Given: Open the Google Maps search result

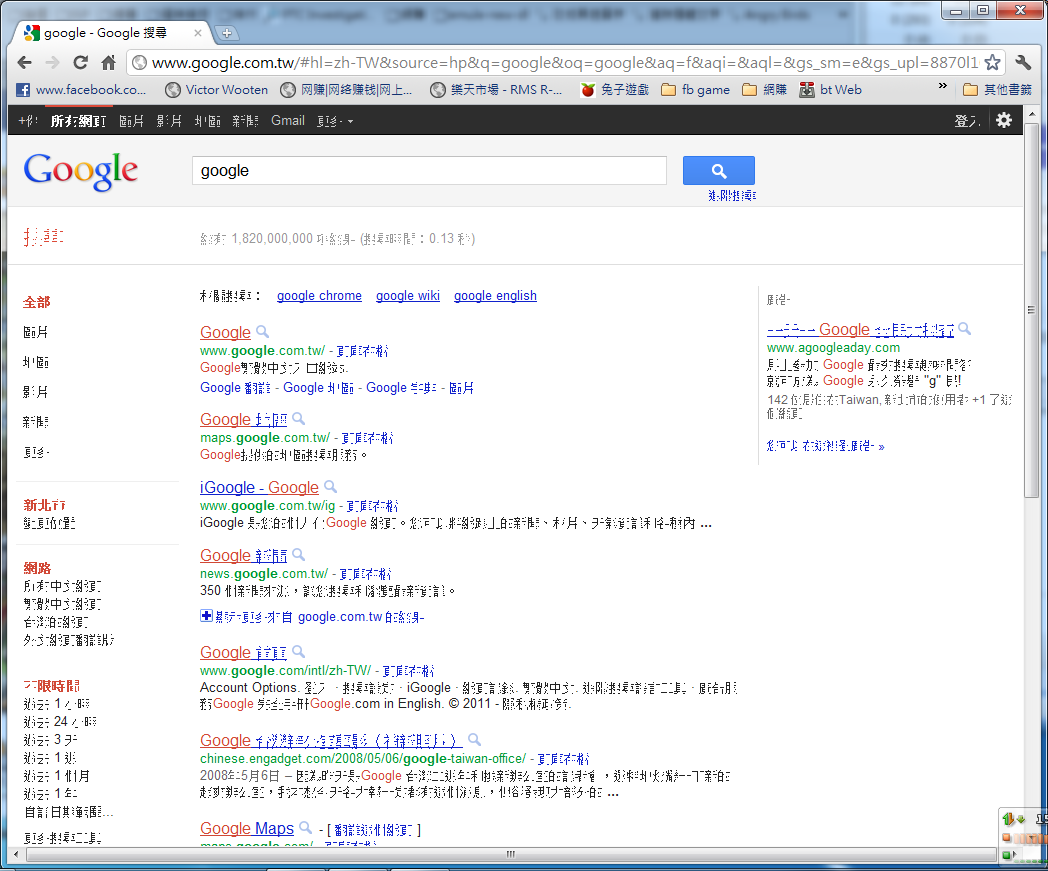Looking at the screenshot, I should pos(247,828).
